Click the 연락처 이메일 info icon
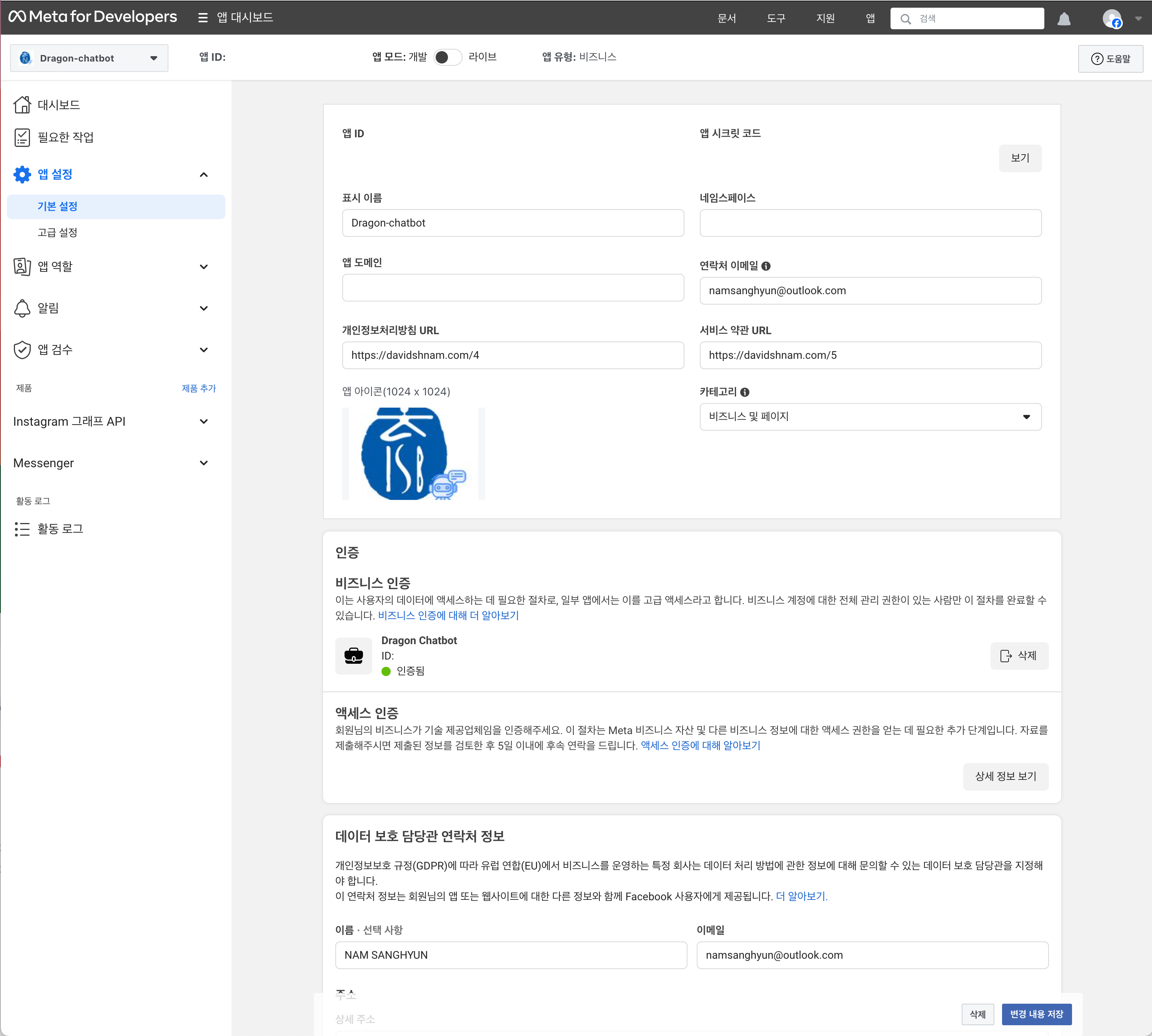The image size is (1152, 1036). click(x=766, y=266)
